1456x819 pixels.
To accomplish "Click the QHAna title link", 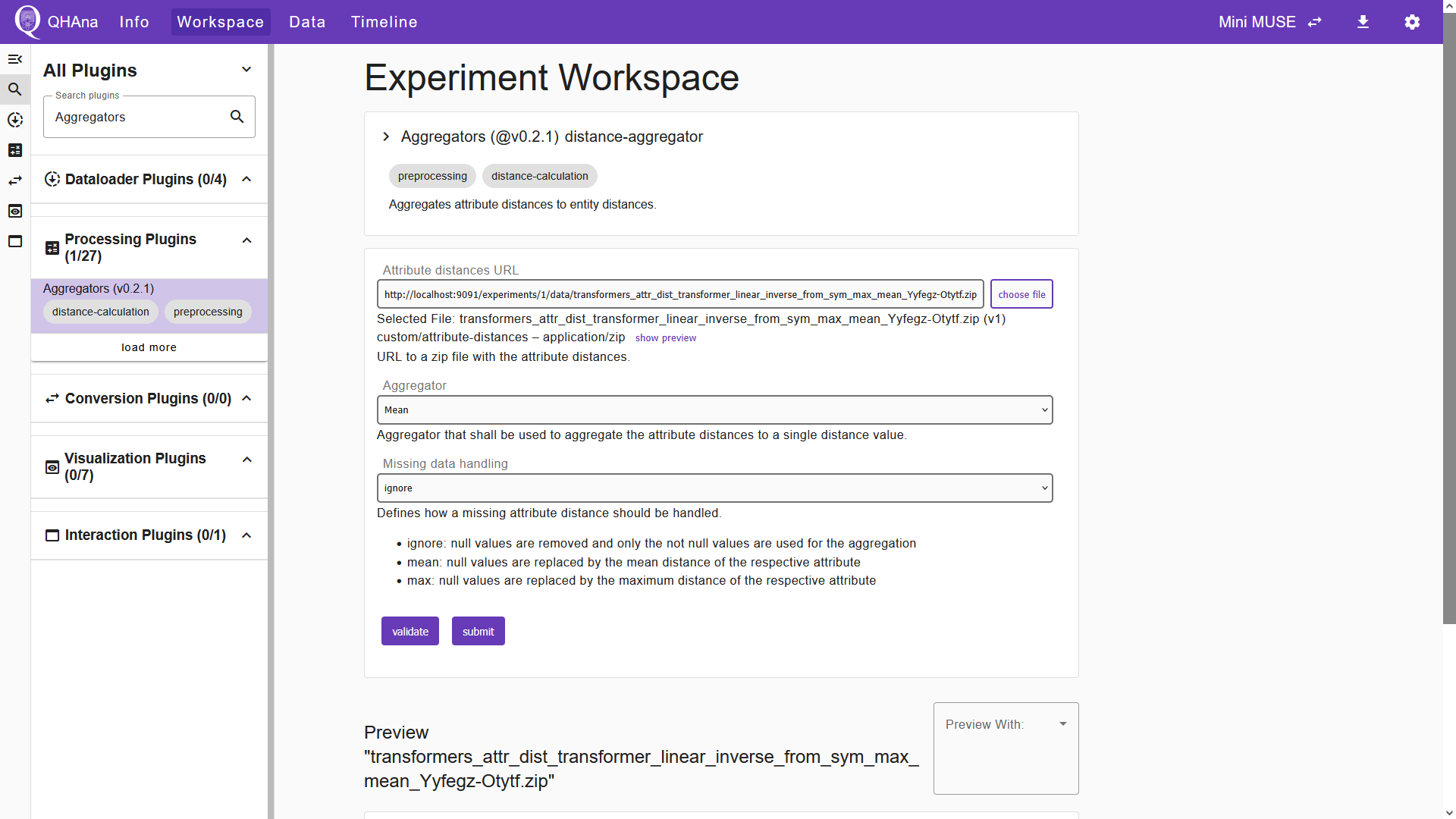I will (73, 22).
